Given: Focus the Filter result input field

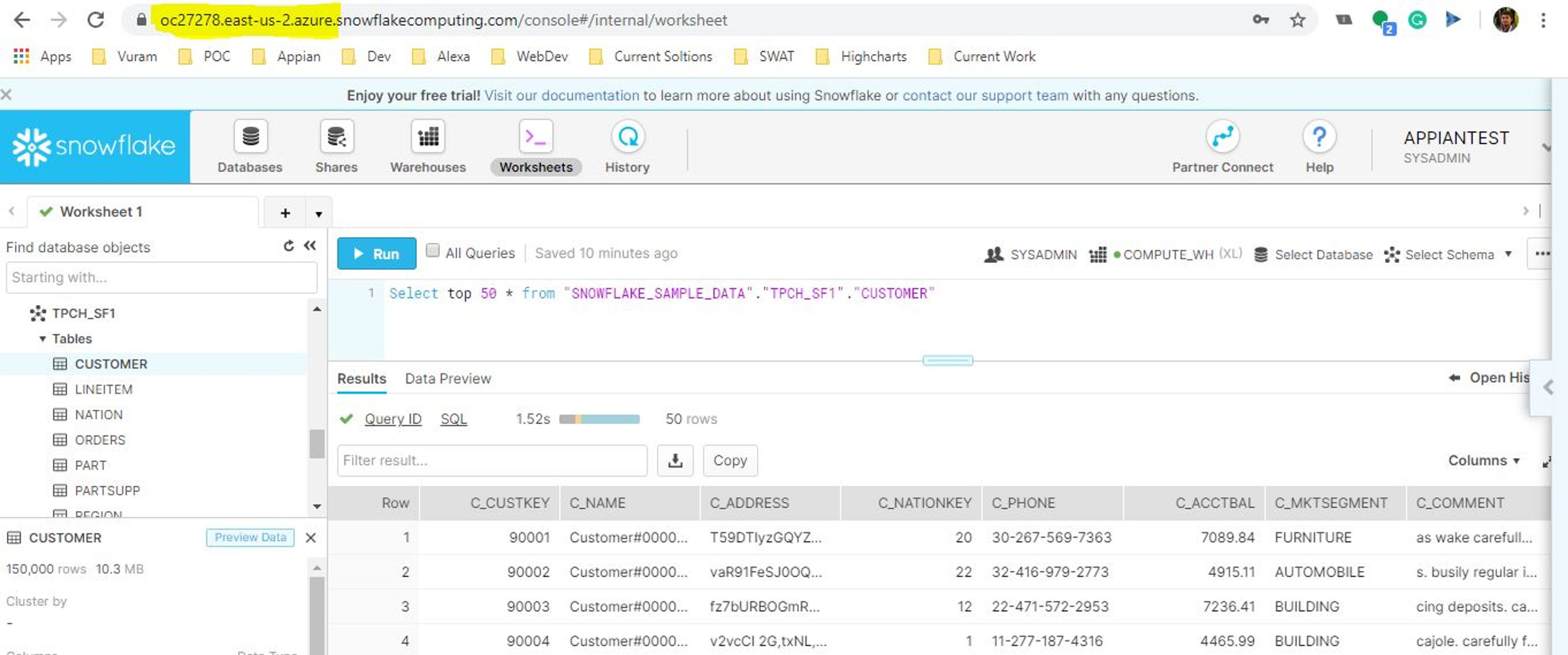Looking at the screenshot, I should coord(492,461).
